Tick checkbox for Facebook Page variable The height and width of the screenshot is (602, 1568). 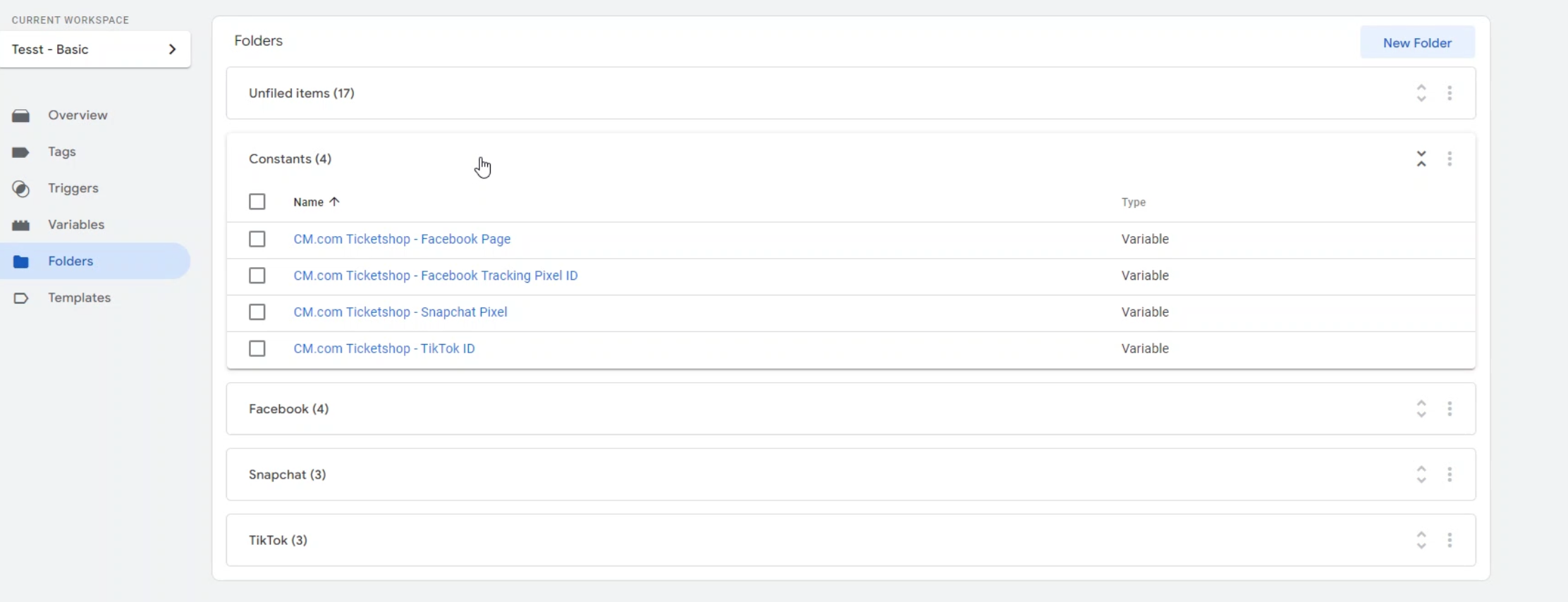(x=257, y=239)
